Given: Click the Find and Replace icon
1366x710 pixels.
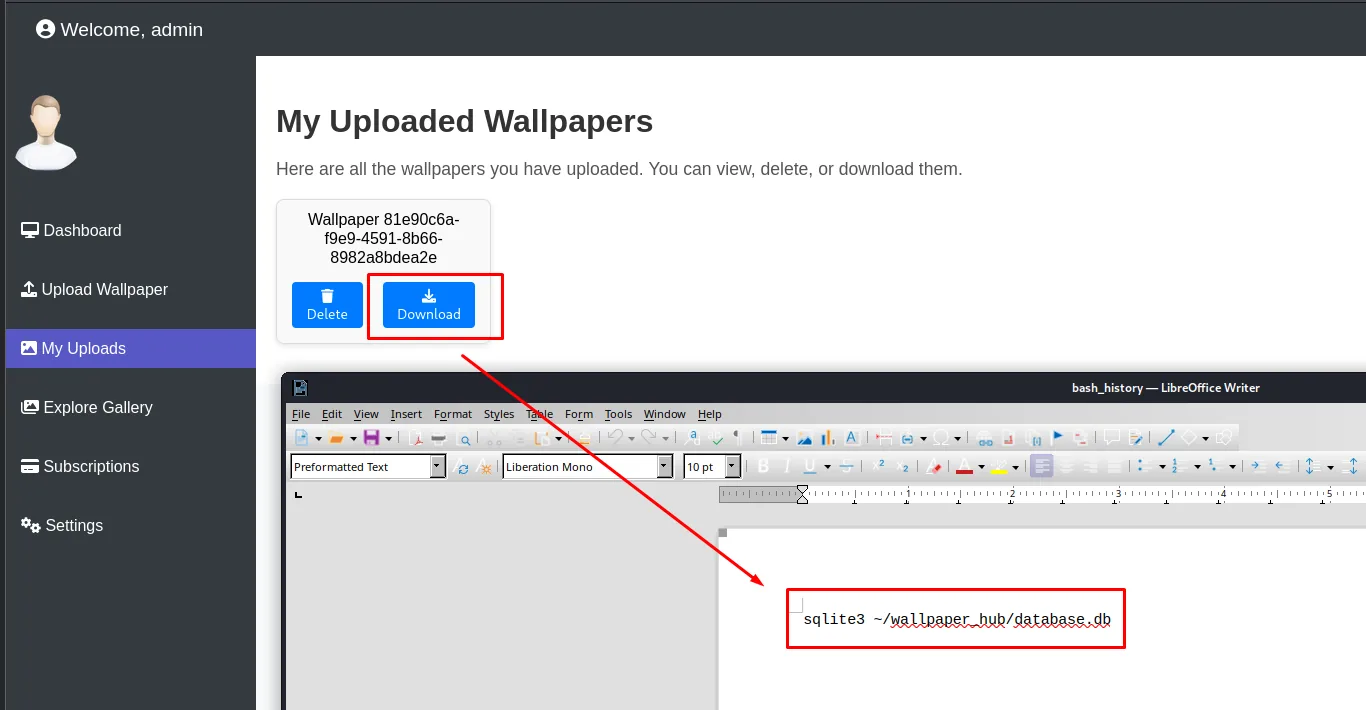Looking at the screenshot, I should pyautogui.click(x=690, y=437).
